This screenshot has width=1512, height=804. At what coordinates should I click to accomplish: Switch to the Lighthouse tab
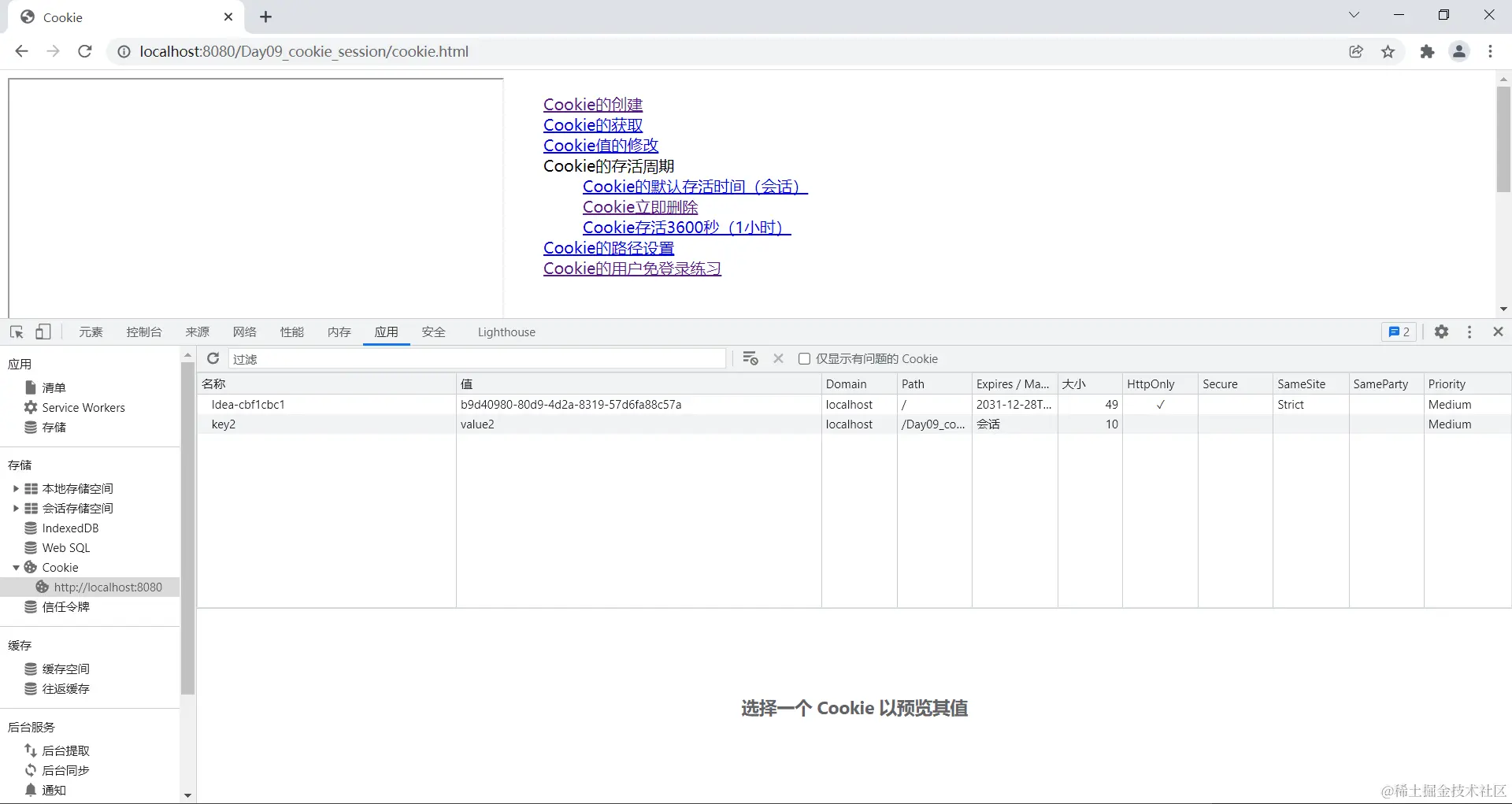click(x=506, y=332)
